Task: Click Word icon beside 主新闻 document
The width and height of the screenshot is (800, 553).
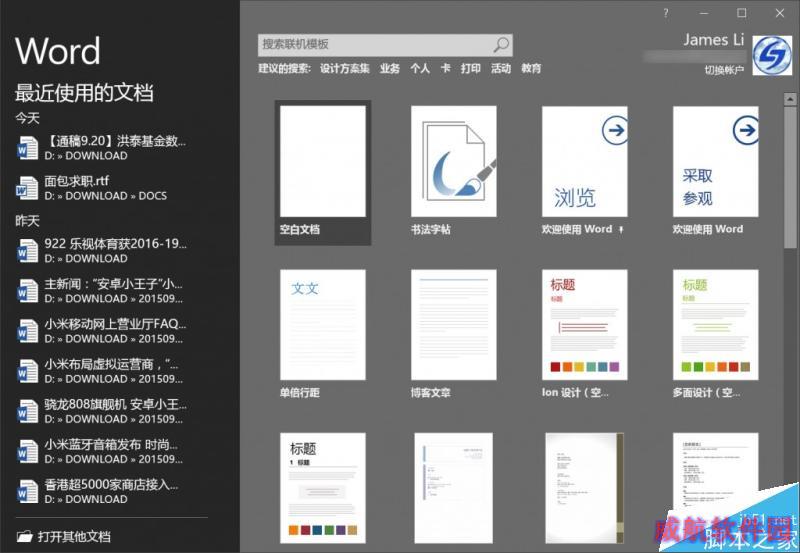Action: pyautogui.click(x=27, y=291)
